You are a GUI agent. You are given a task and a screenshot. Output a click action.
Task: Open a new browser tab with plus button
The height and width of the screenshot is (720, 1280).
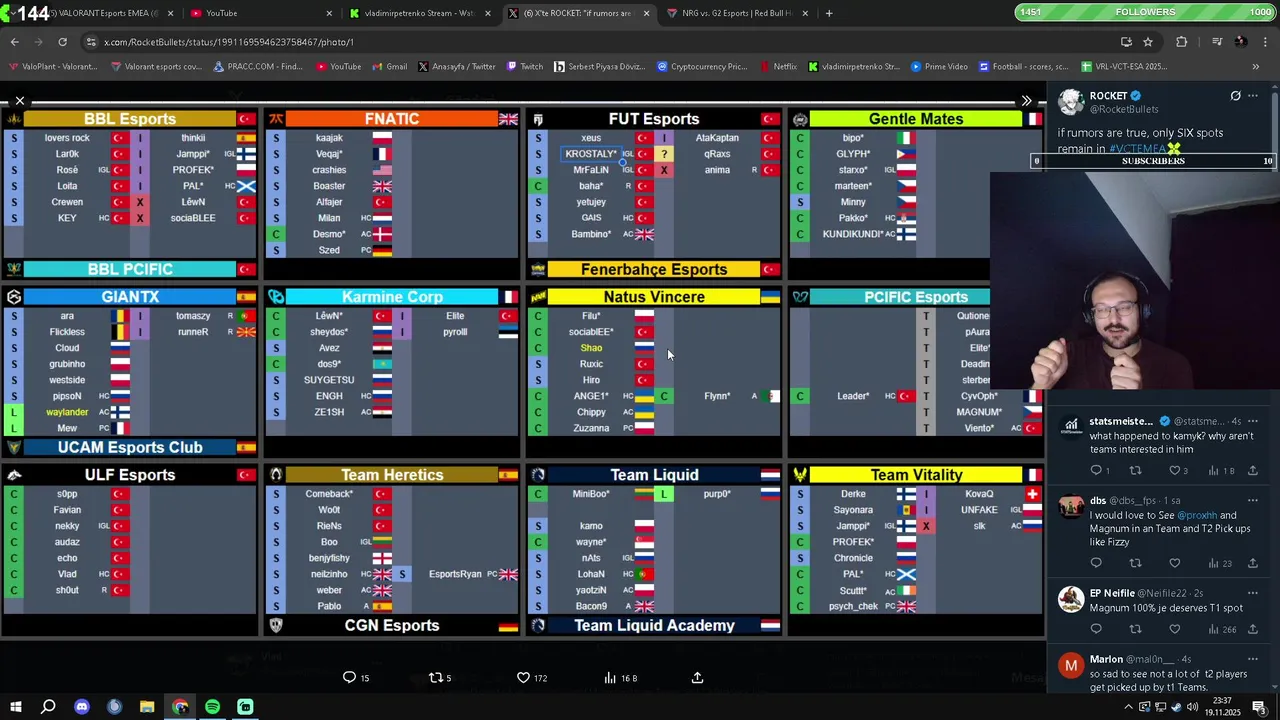[x=829, y=13]
